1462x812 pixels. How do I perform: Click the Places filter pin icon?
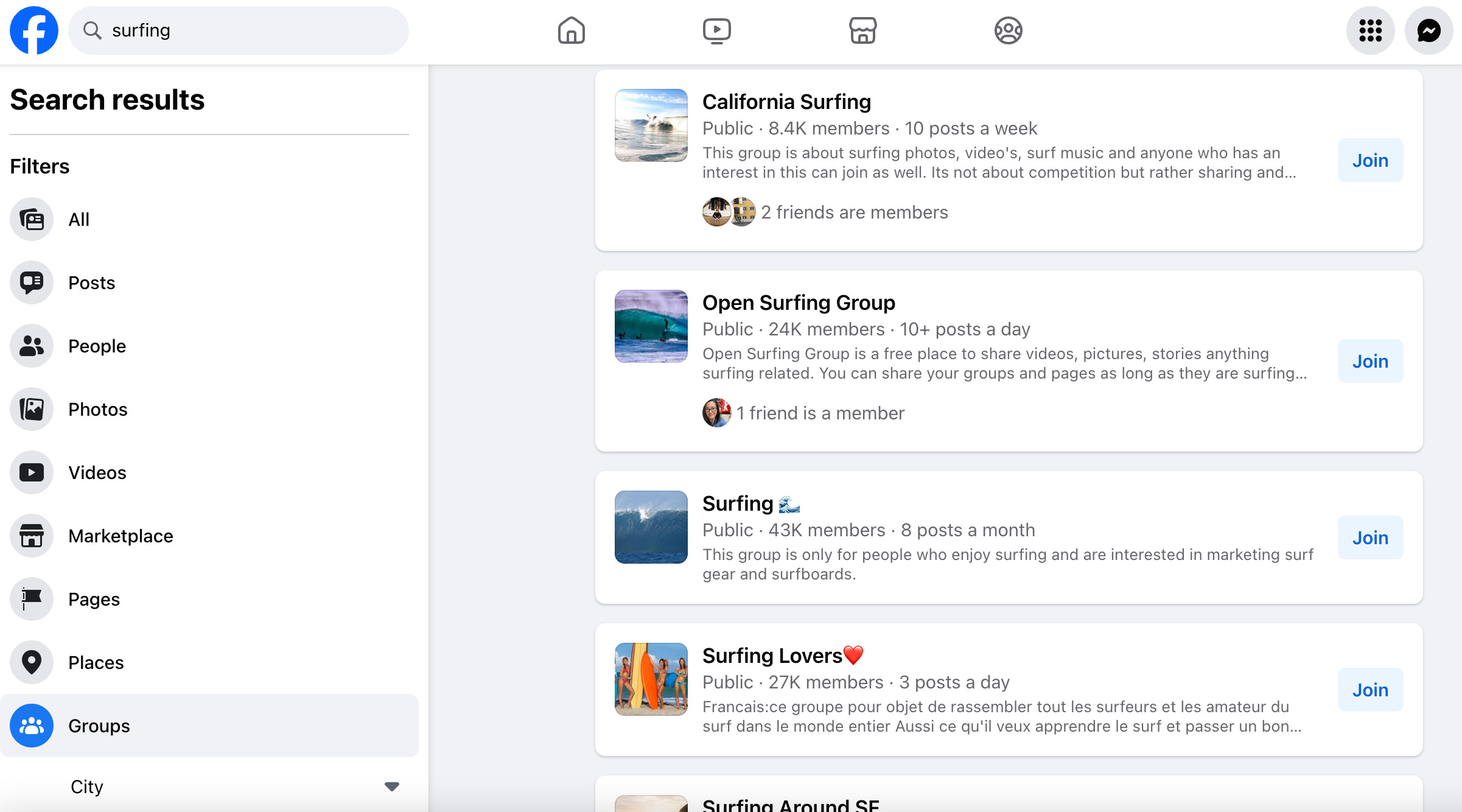click(32, 662)
